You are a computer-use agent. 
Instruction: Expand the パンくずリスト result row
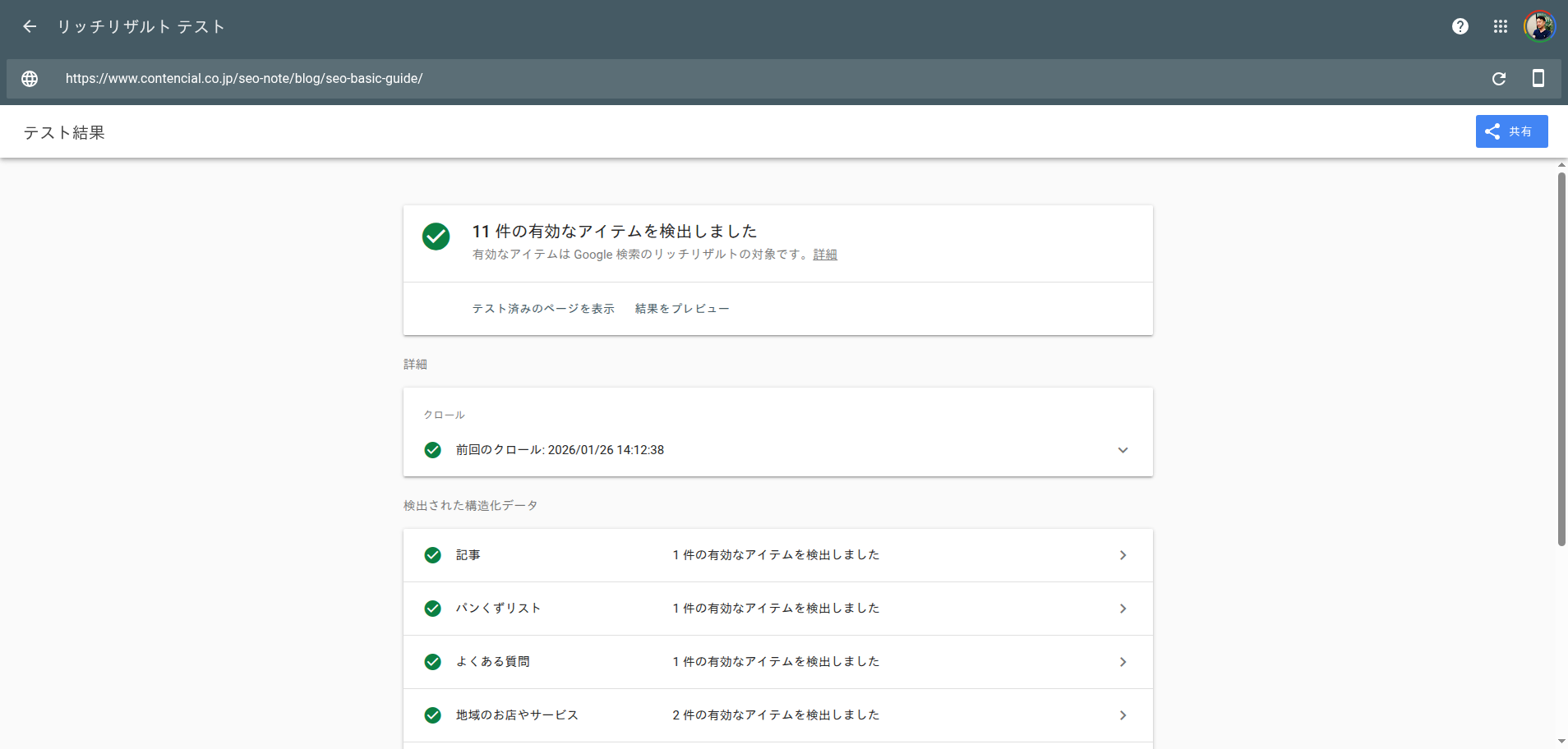(x=1123, y=609)
